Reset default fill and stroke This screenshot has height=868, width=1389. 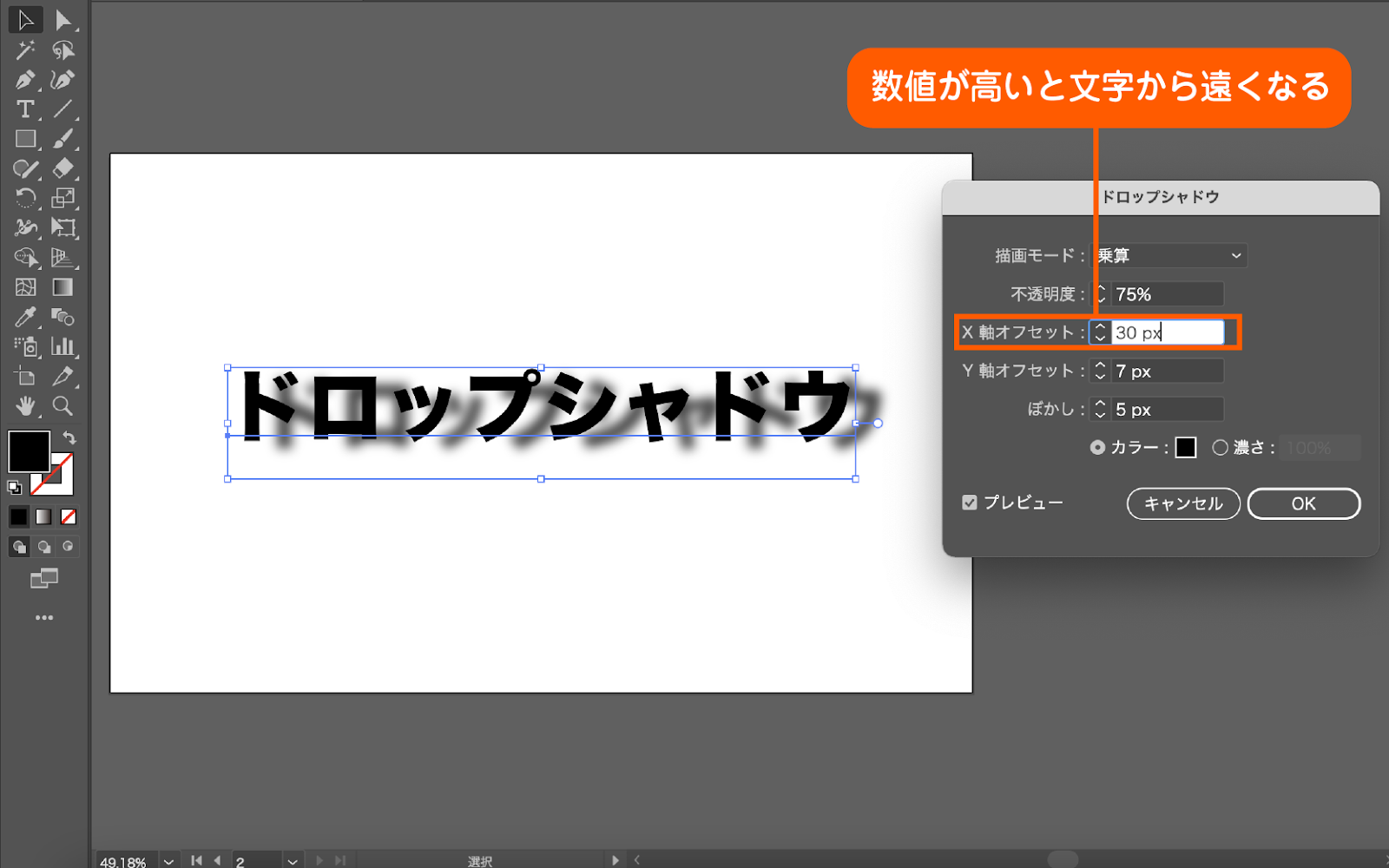(15, 488)
